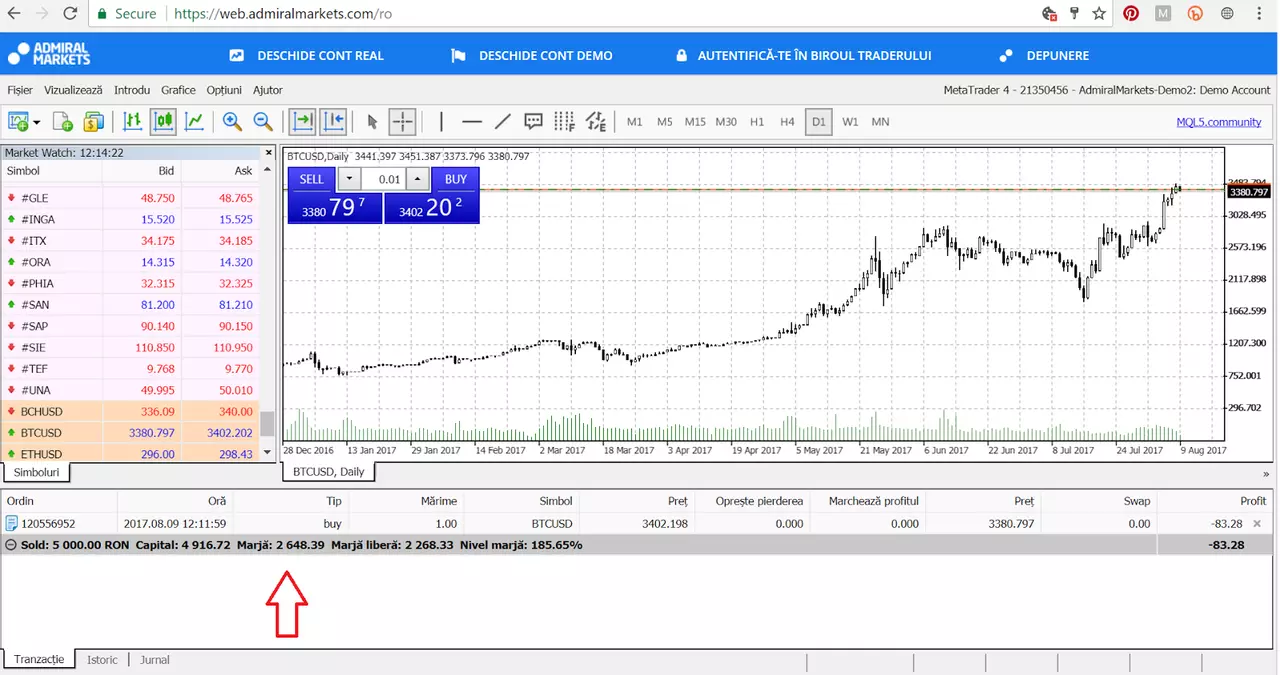Collapse the Sold balance summary row
This screenshot has height=675, width=1280.
point(11,545)
